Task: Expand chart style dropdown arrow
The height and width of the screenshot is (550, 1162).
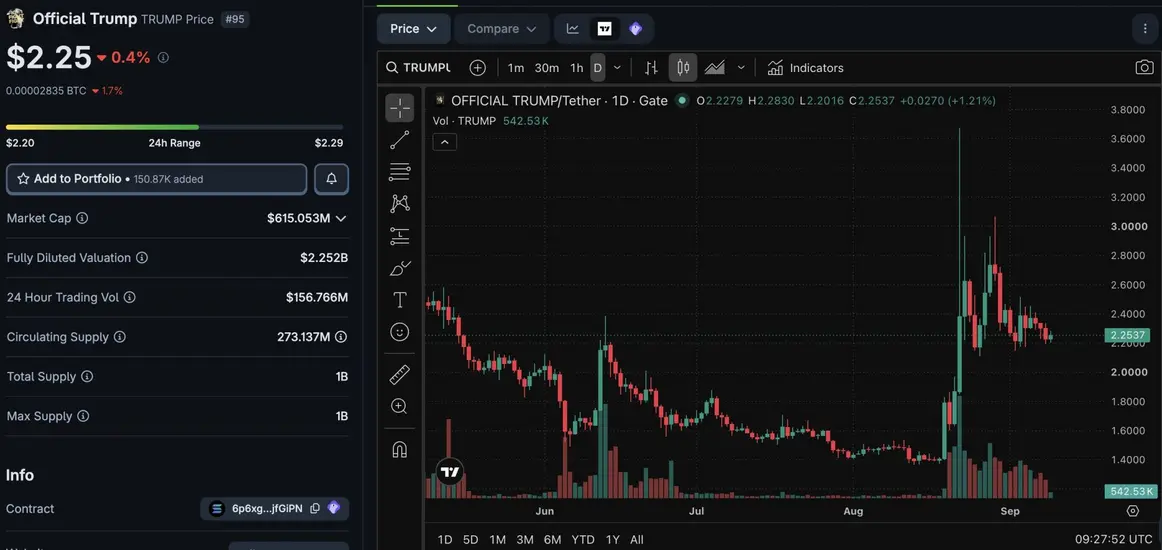Action: pyautogui.click(x=741, y=67)
